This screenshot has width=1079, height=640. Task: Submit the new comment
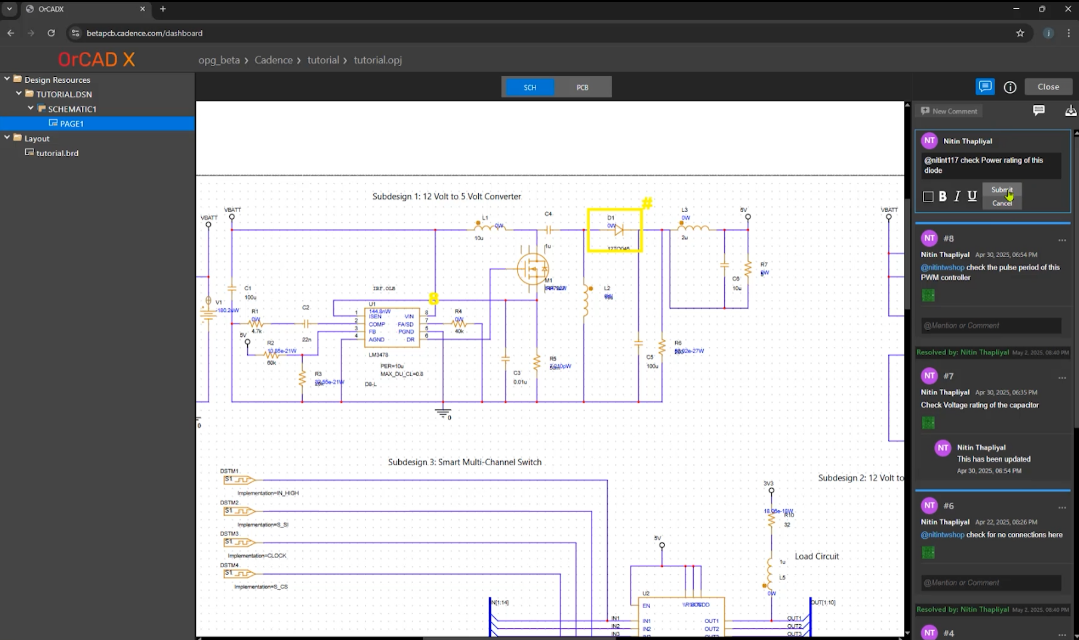[1001, 190]
